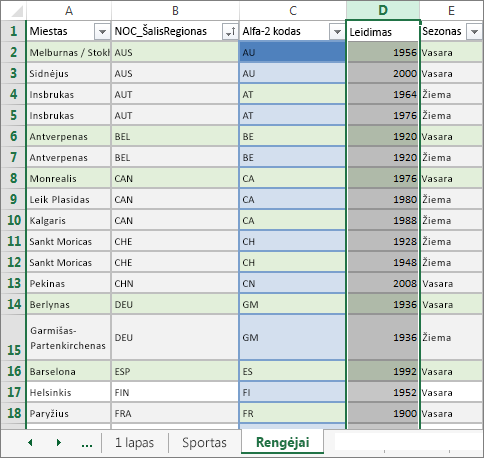Select the Sidnėjus cell
Image resolution: width=484 pixels, height=458 pixels.
pos(69,73)
